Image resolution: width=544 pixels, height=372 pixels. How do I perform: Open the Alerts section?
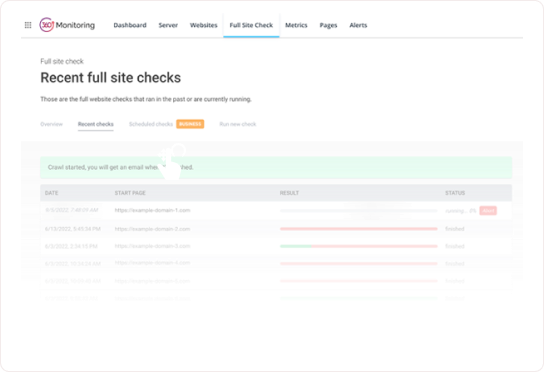[358, 25]
